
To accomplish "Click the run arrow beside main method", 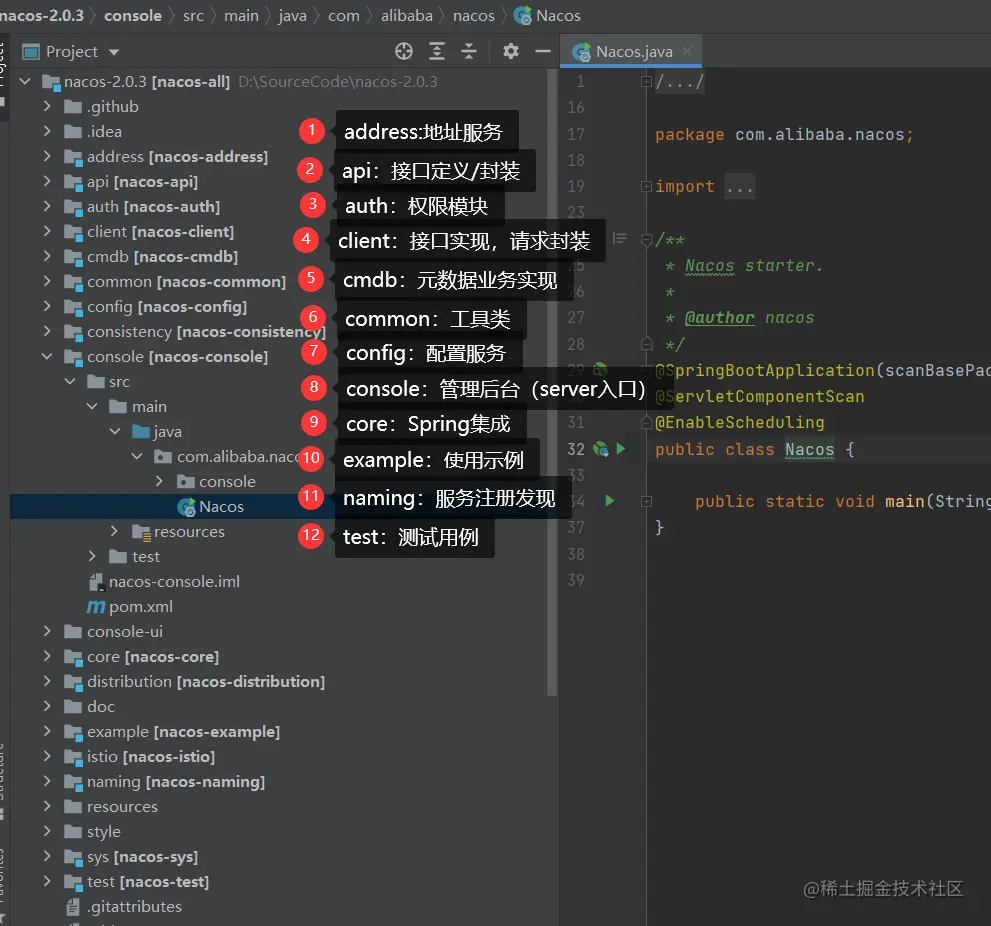I will tap(609, 501).
